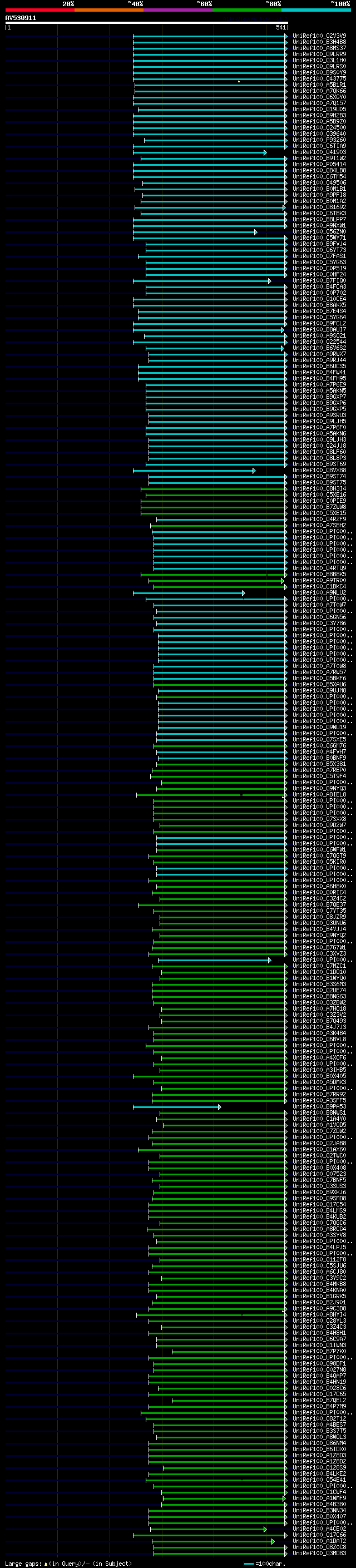The height and width of the screenshot is (1568, 356).
Task: Open the UniRef100_Q4RTQ9 hit
Action: click(319, 568)
